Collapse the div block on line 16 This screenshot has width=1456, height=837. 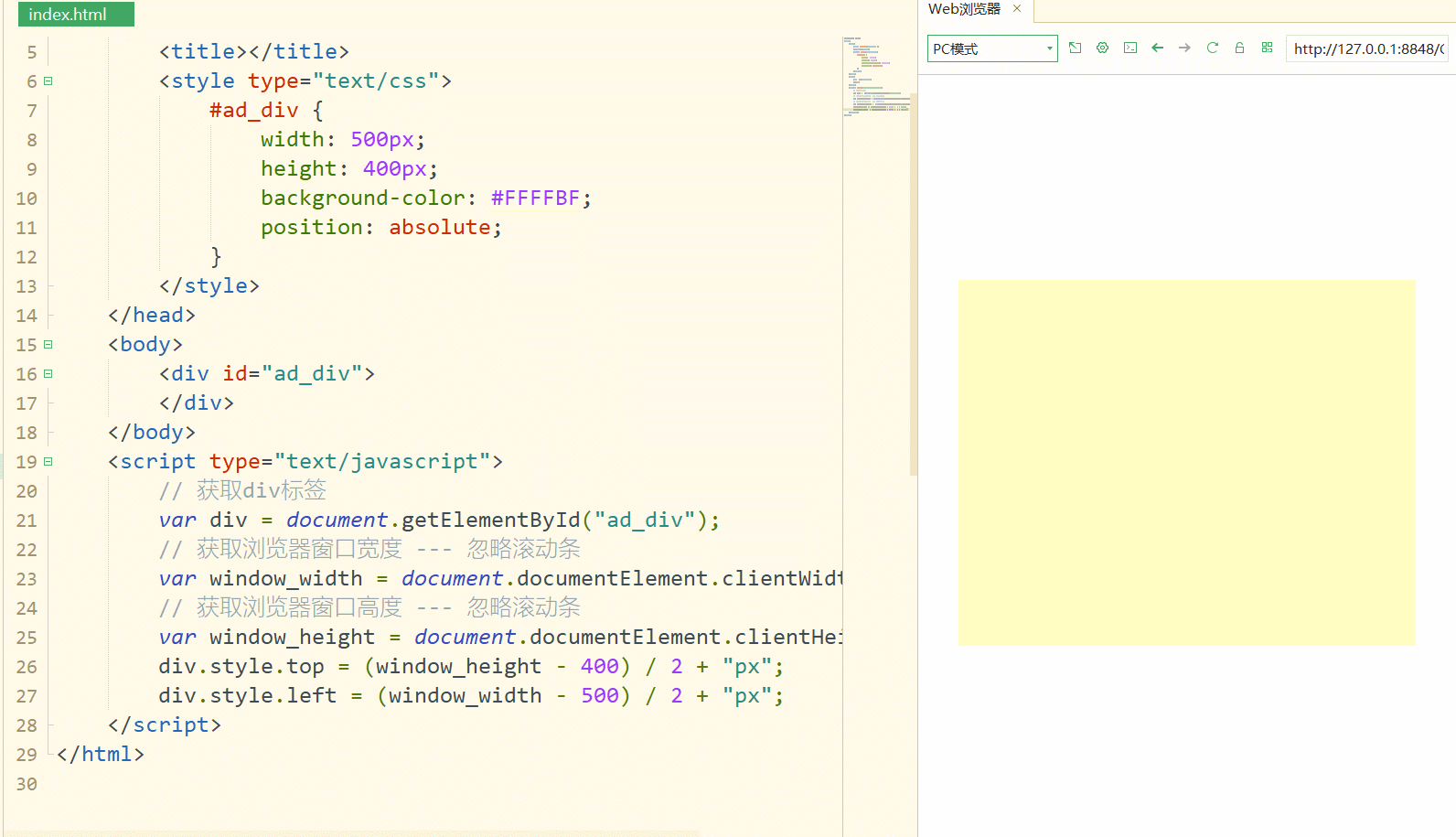coord(48,373)
